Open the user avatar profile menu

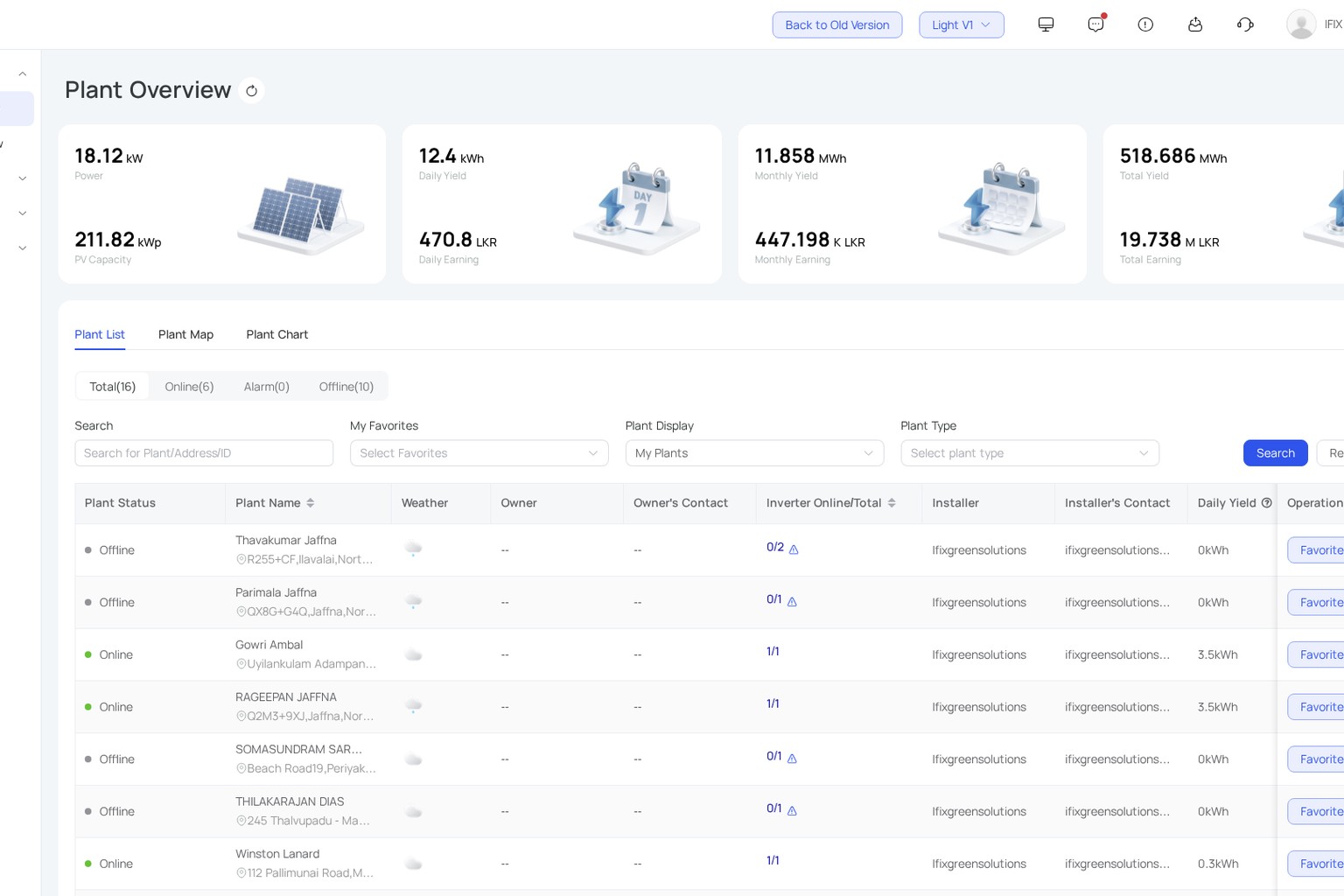pos(1301,24)
